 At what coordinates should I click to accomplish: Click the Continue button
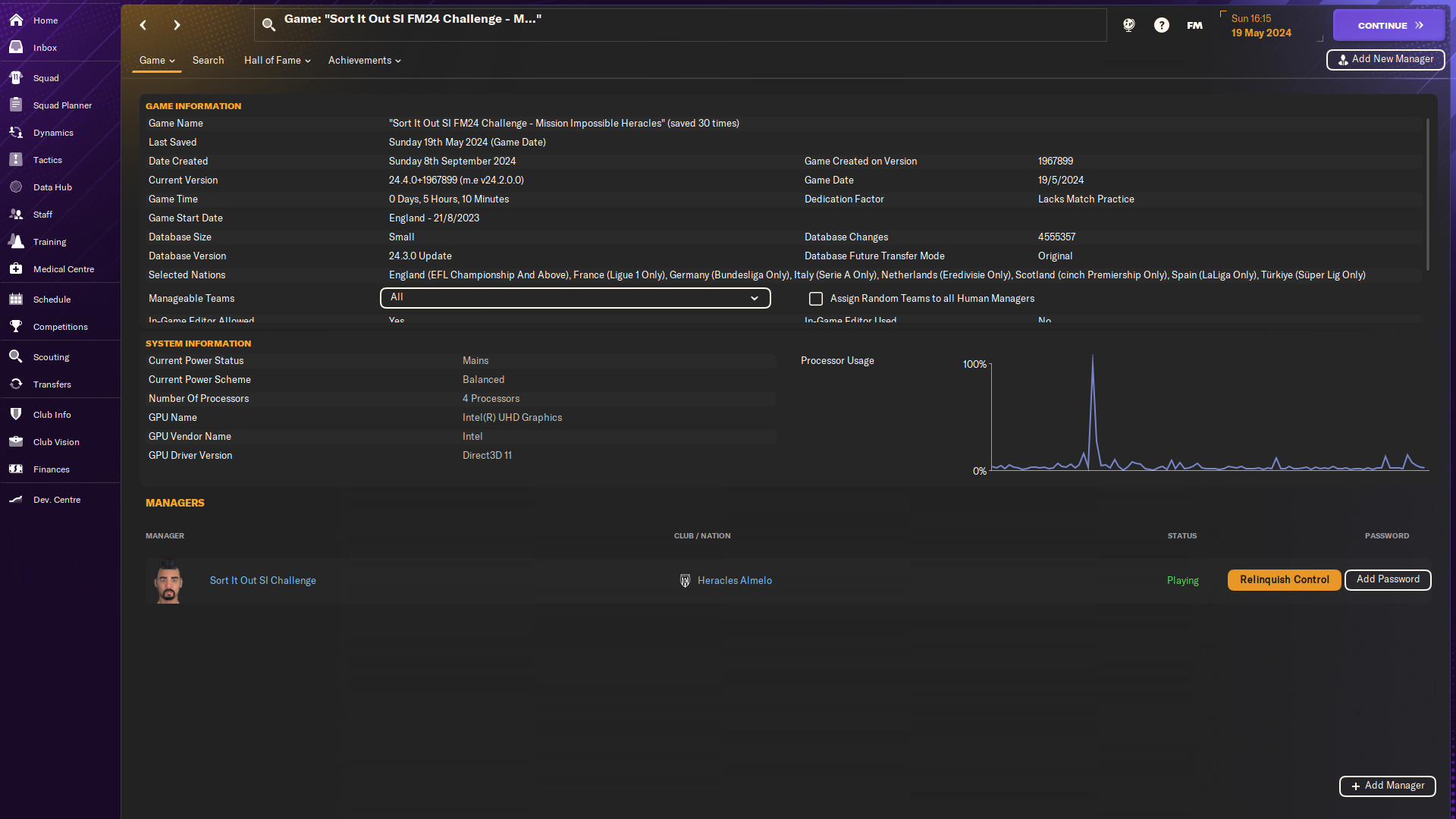point(1389,25)
